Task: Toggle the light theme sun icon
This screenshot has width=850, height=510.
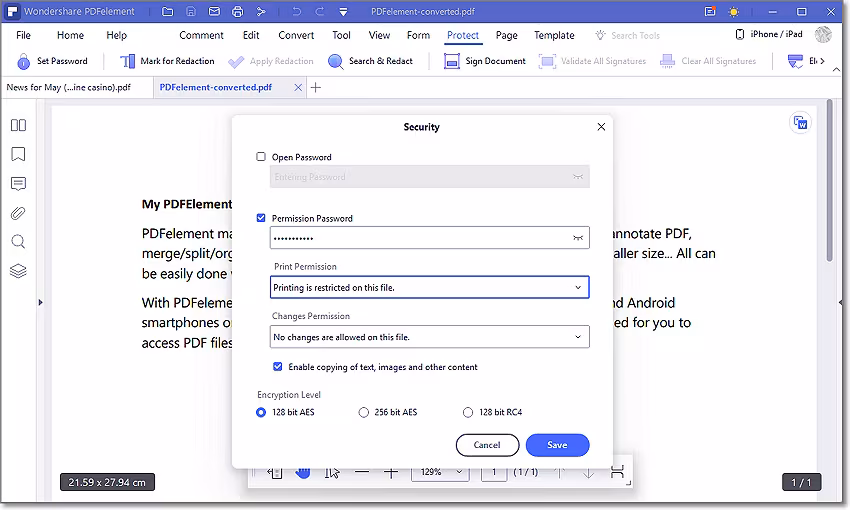Action: point(733,11)
